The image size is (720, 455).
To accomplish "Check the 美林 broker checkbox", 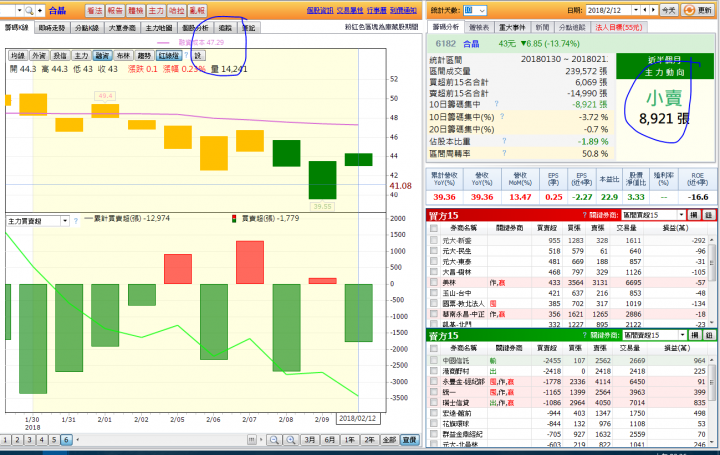I will pos(433,282).
